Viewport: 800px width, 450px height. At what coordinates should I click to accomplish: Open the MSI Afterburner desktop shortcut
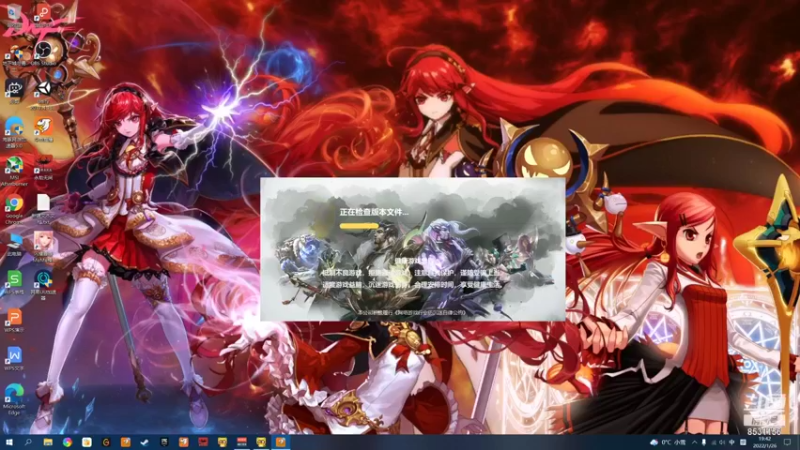[14, 171]
